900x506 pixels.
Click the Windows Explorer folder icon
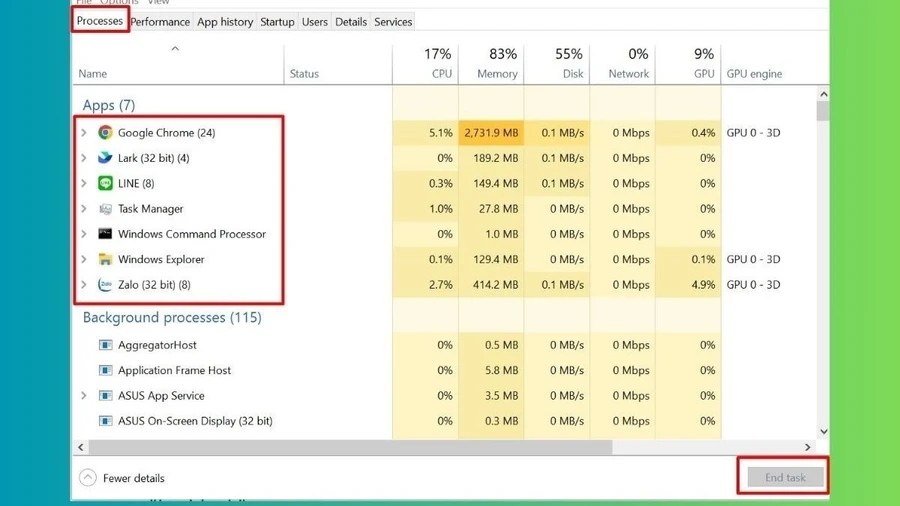pyautogui.click(x=105, y=259)
